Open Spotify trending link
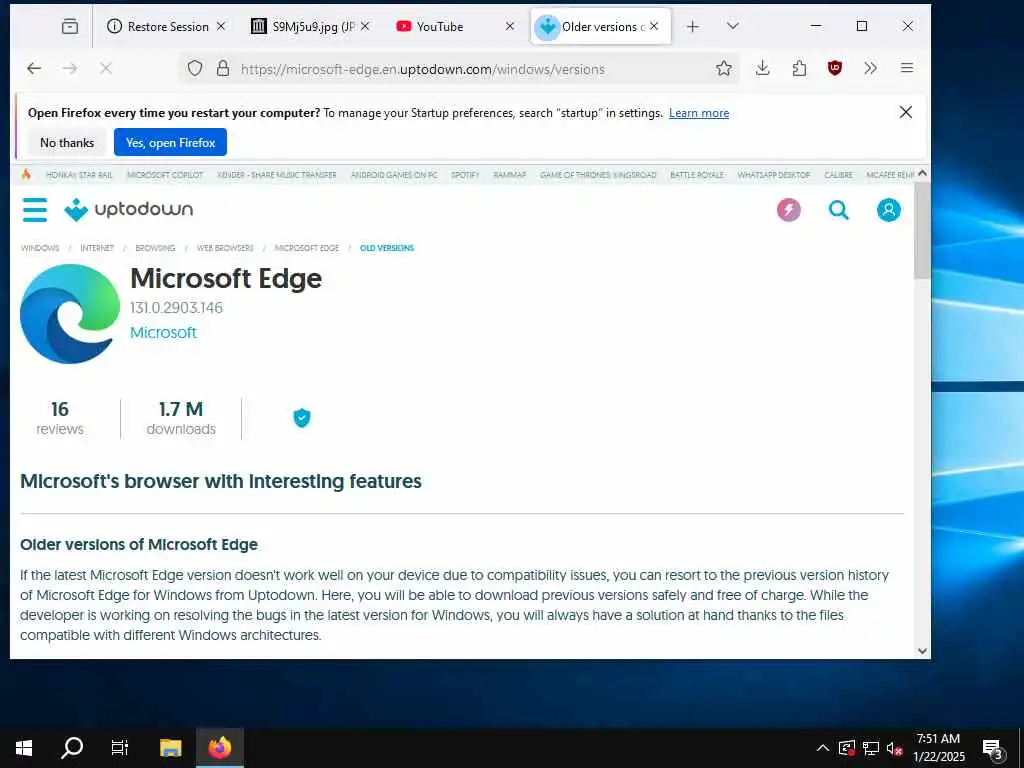1024x768 pixels. point(465,175)
